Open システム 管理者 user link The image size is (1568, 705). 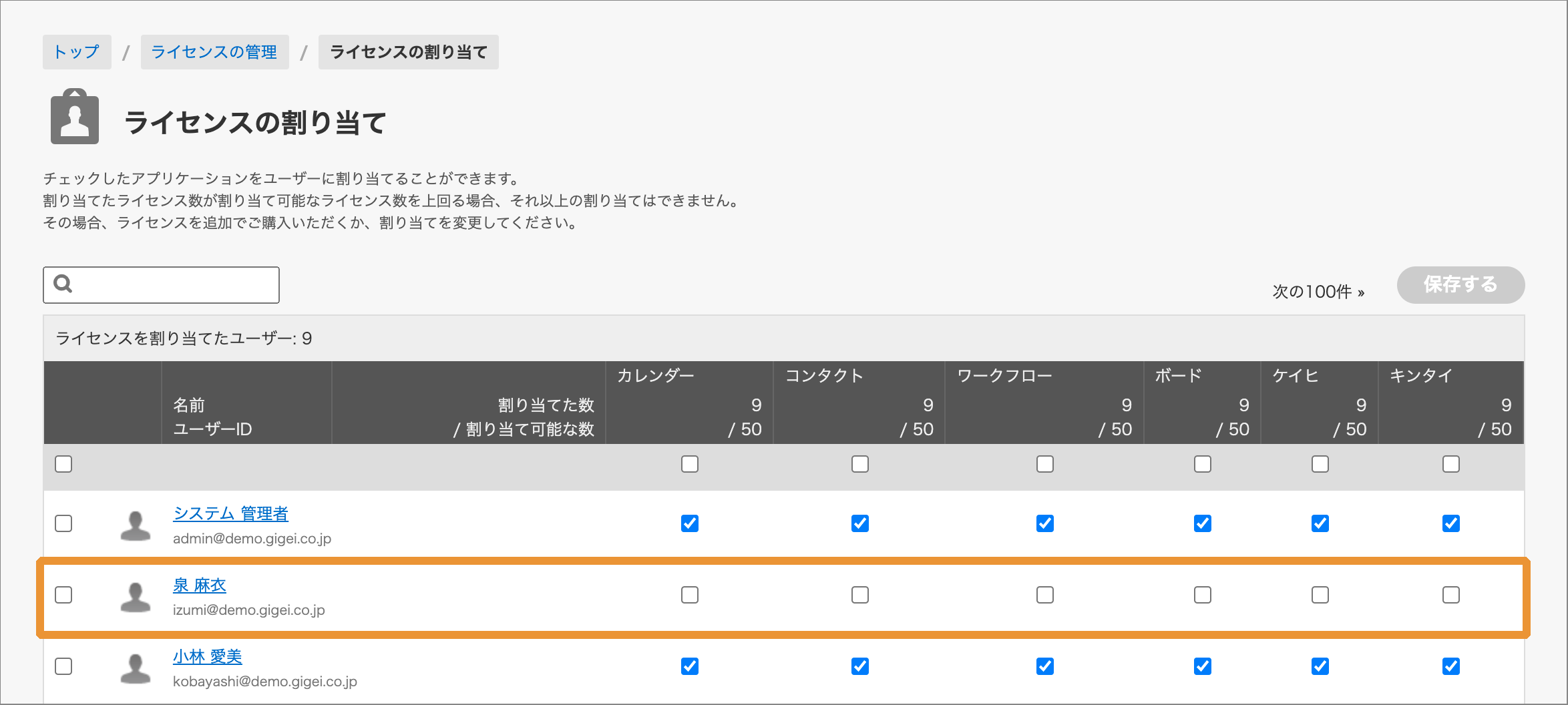coord(230,514)
